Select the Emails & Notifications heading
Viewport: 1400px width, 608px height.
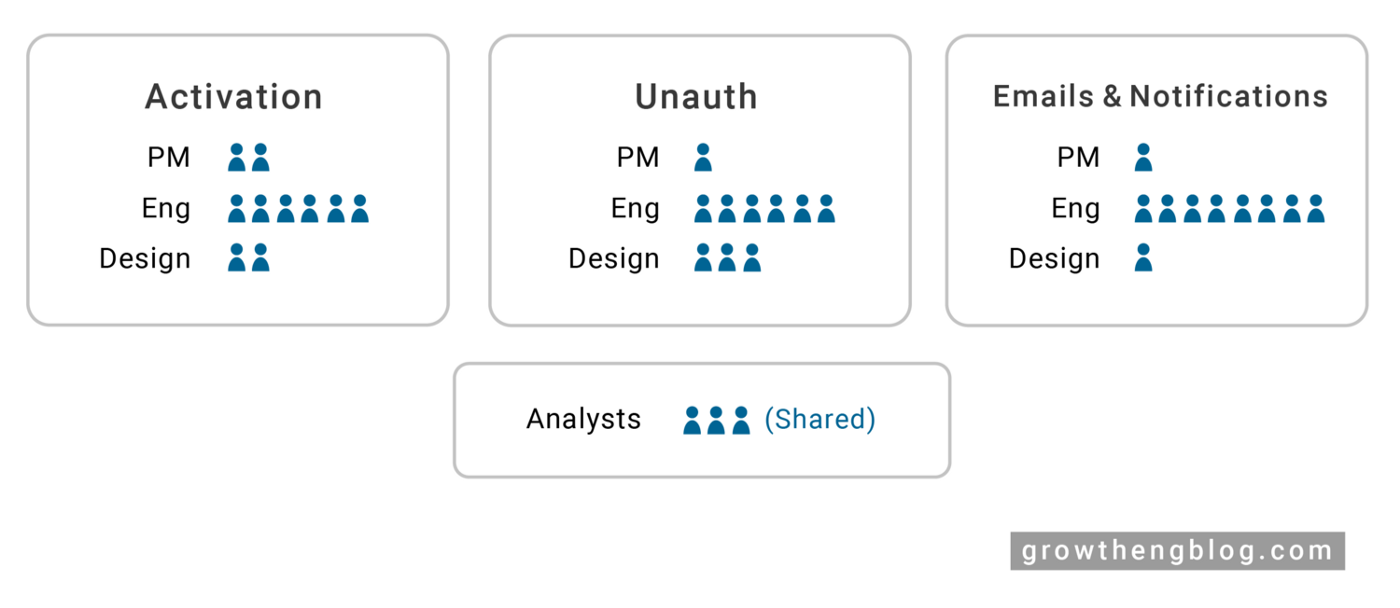pyautogui.click(x=1160, y=97)
